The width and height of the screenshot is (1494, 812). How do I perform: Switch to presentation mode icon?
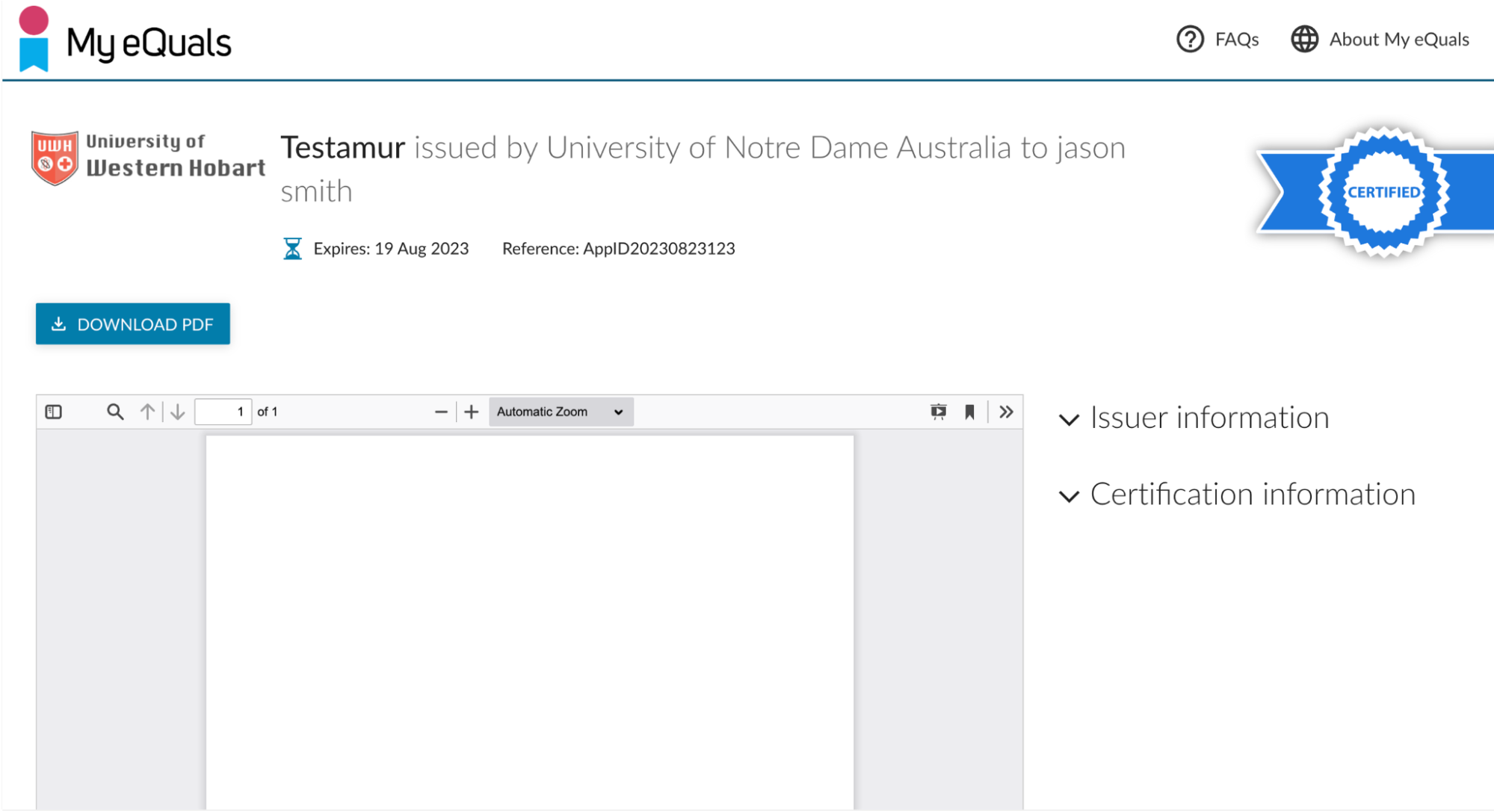[x=938, y=412]
